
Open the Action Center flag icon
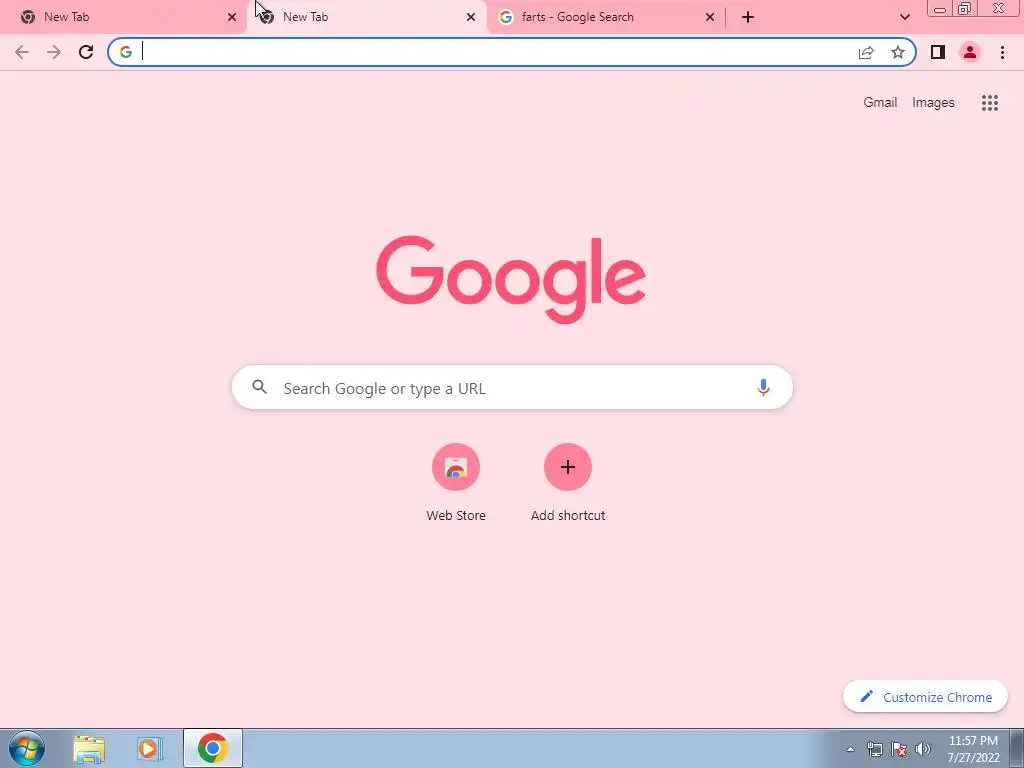point(899,749)
